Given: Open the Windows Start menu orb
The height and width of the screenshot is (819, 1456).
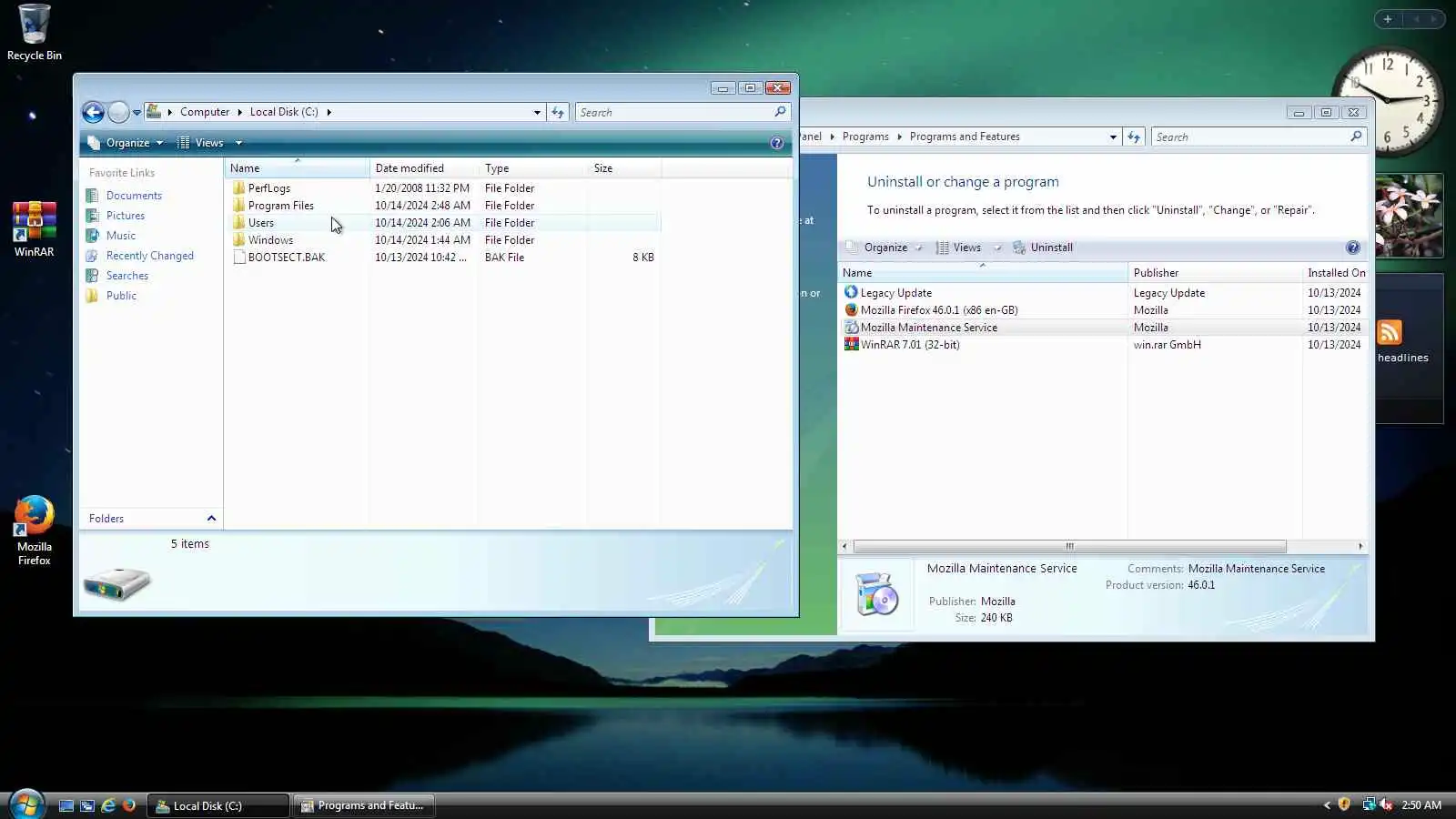Looking at the screenshot, I should pyautogui.click(x=26, y=804).
